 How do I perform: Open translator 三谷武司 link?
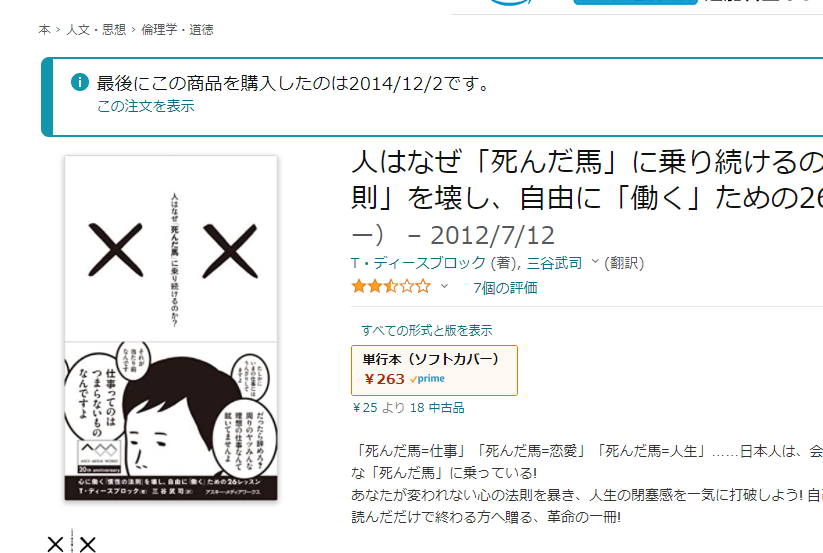click(x=554, y=262)
